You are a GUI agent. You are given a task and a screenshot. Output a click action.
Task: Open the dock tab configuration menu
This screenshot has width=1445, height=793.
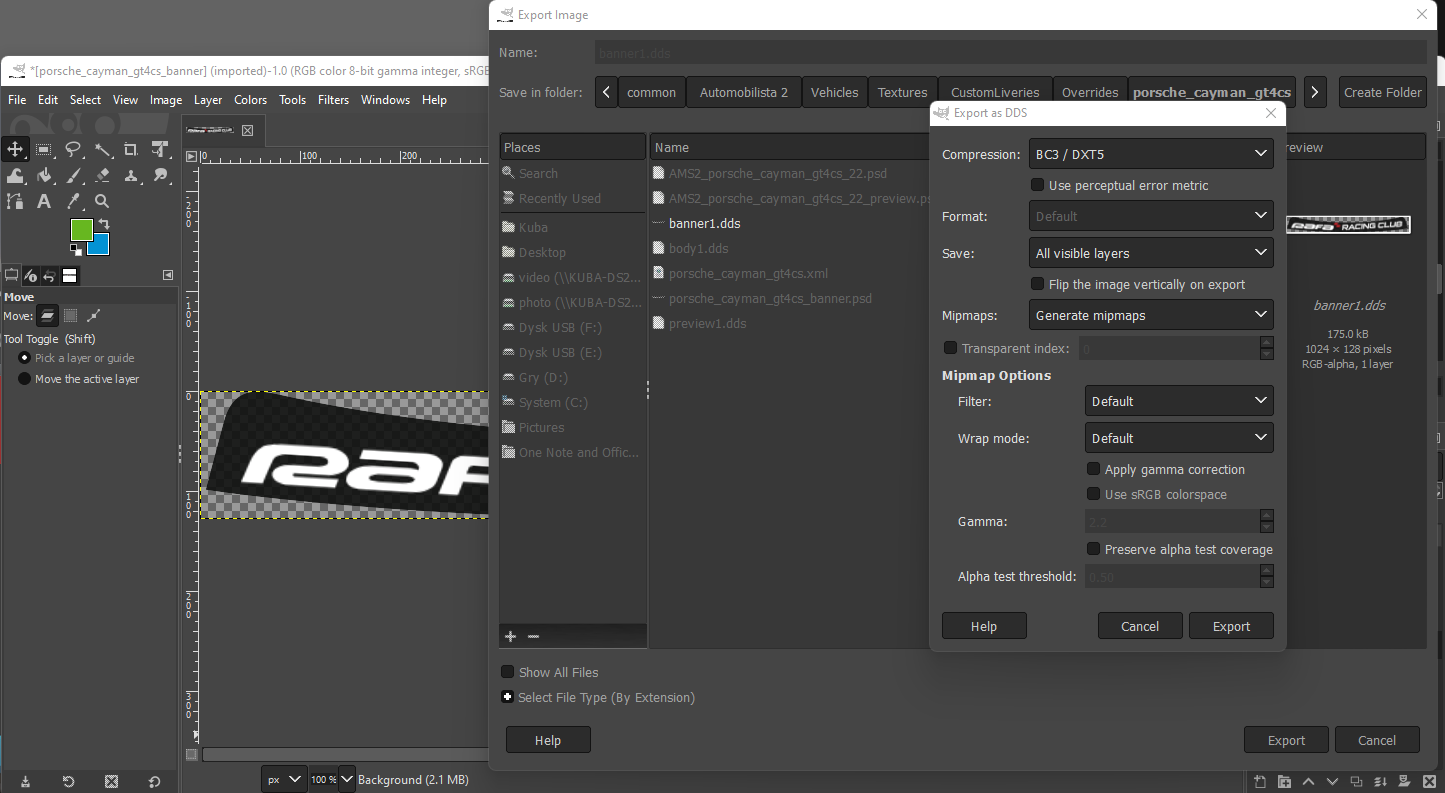click(168, 275)
